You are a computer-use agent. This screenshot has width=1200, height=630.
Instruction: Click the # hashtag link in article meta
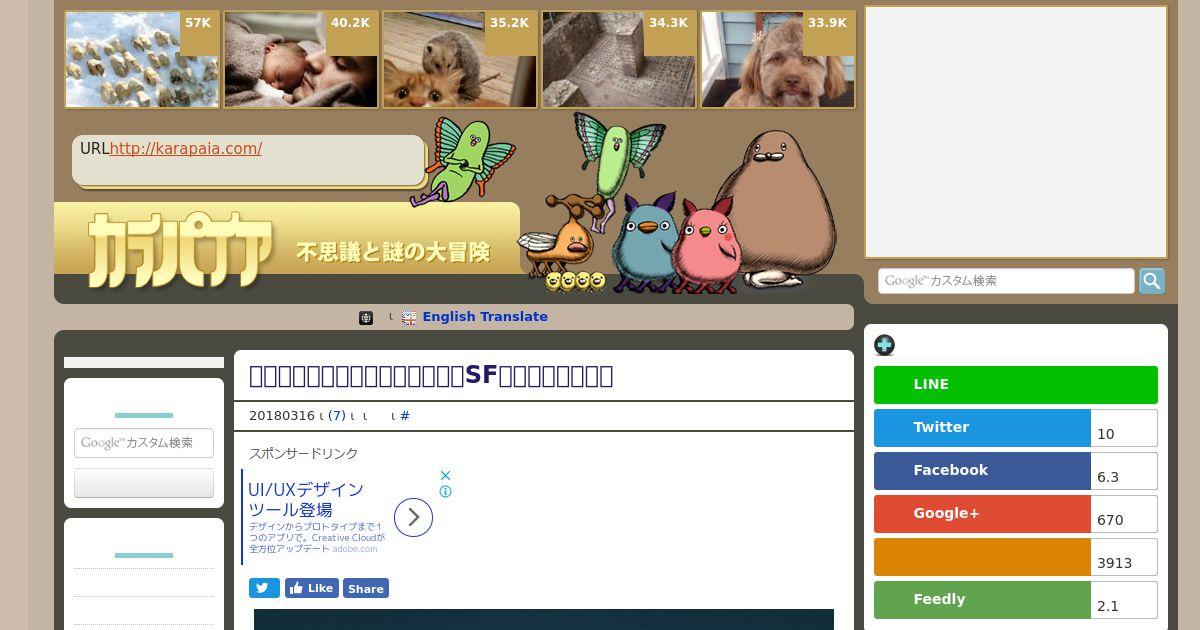click(405, 416)
